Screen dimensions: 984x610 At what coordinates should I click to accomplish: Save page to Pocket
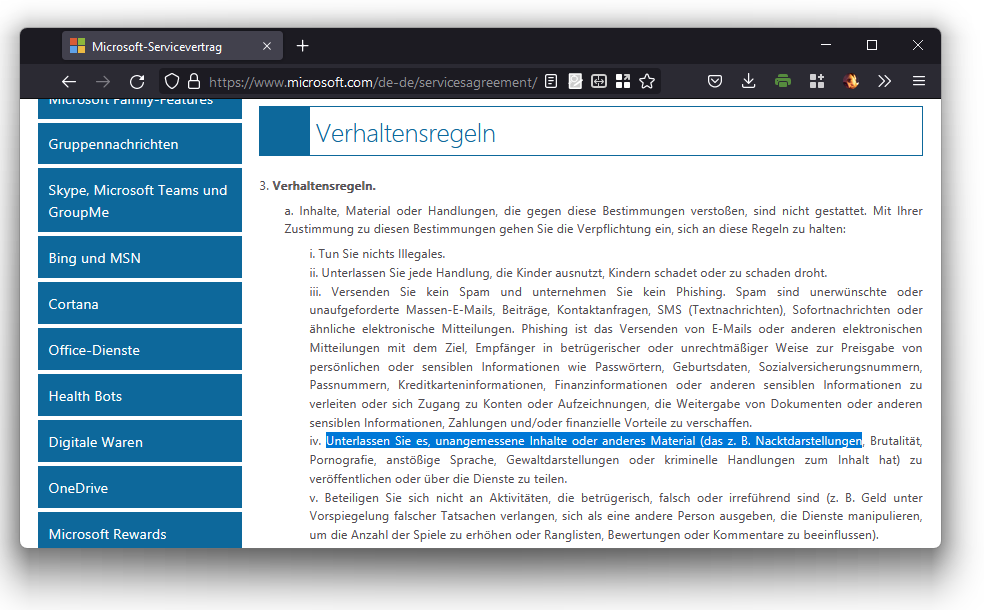715,82
